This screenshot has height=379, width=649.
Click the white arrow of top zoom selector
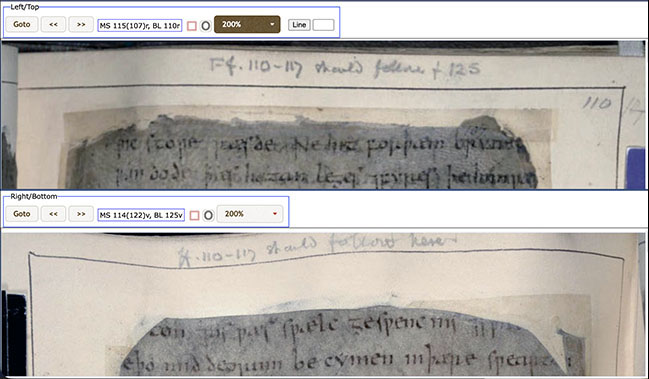(272, 24)
